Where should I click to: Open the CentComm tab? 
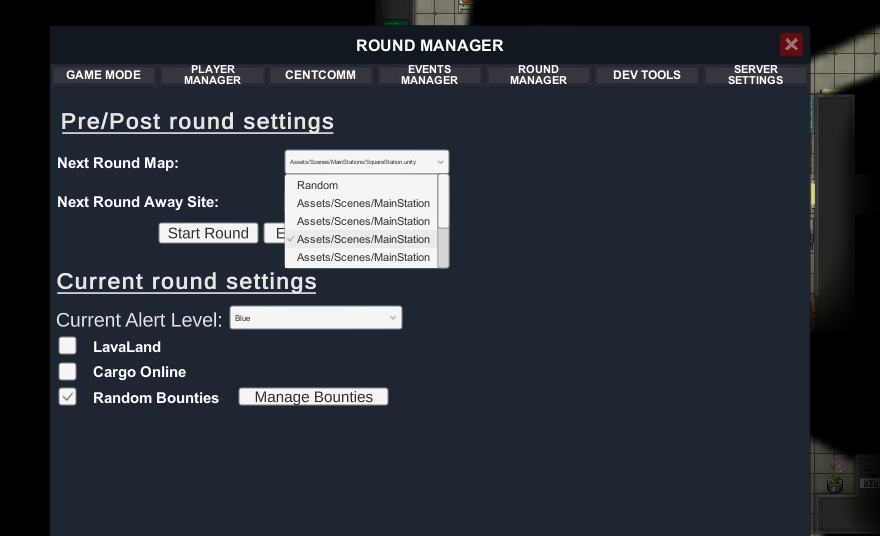point(320,75)
